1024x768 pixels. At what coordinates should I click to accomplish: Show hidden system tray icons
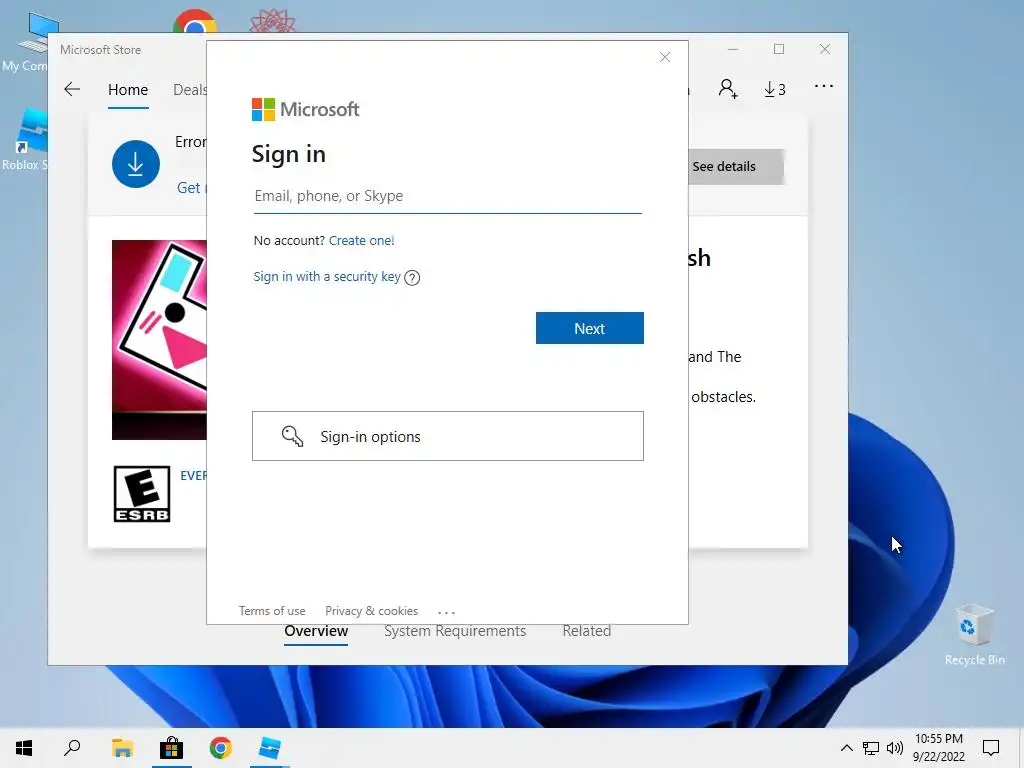click(846, 748)
